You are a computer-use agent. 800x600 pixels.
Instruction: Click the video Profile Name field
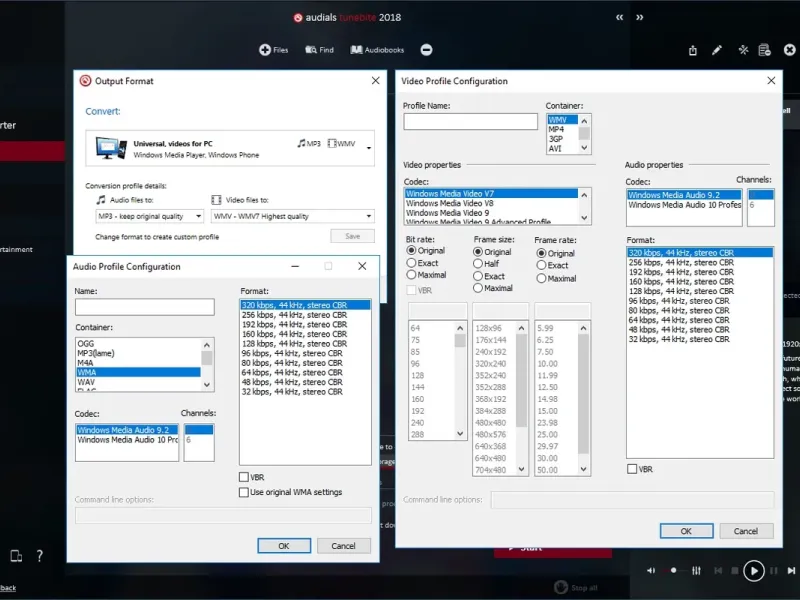click(470, 122)
